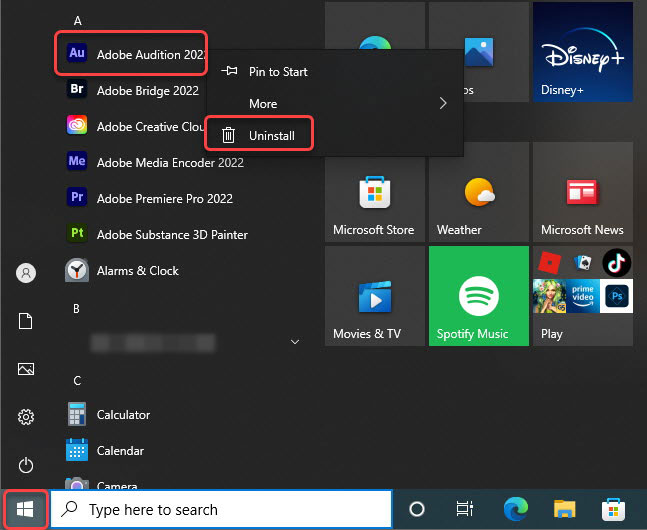647x530 pixels.
Task: Click the TikTok icon in Play tile
Action: pyautogui.click(x=616, y=263)
